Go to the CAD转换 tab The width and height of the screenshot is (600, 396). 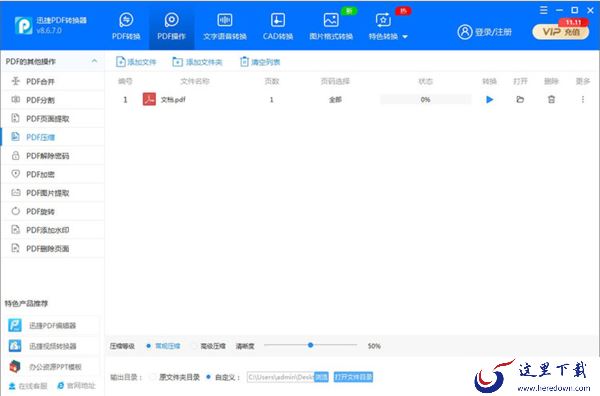(278, 26)
